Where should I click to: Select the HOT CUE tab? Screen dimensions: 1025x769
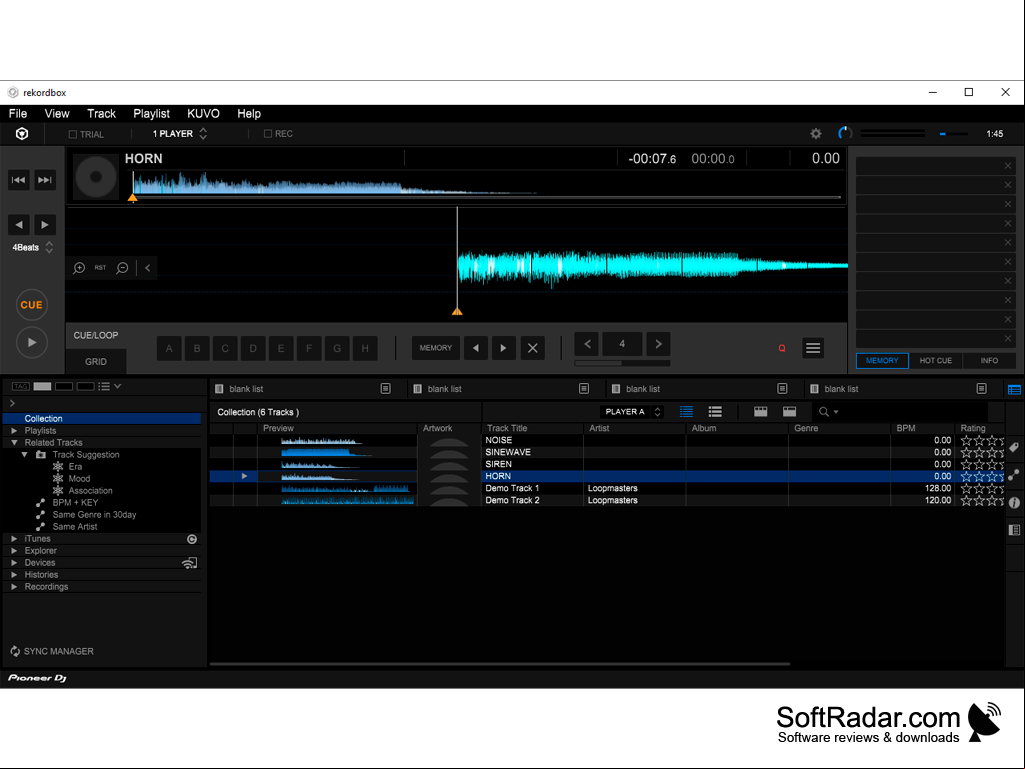(x=935, y=361)
